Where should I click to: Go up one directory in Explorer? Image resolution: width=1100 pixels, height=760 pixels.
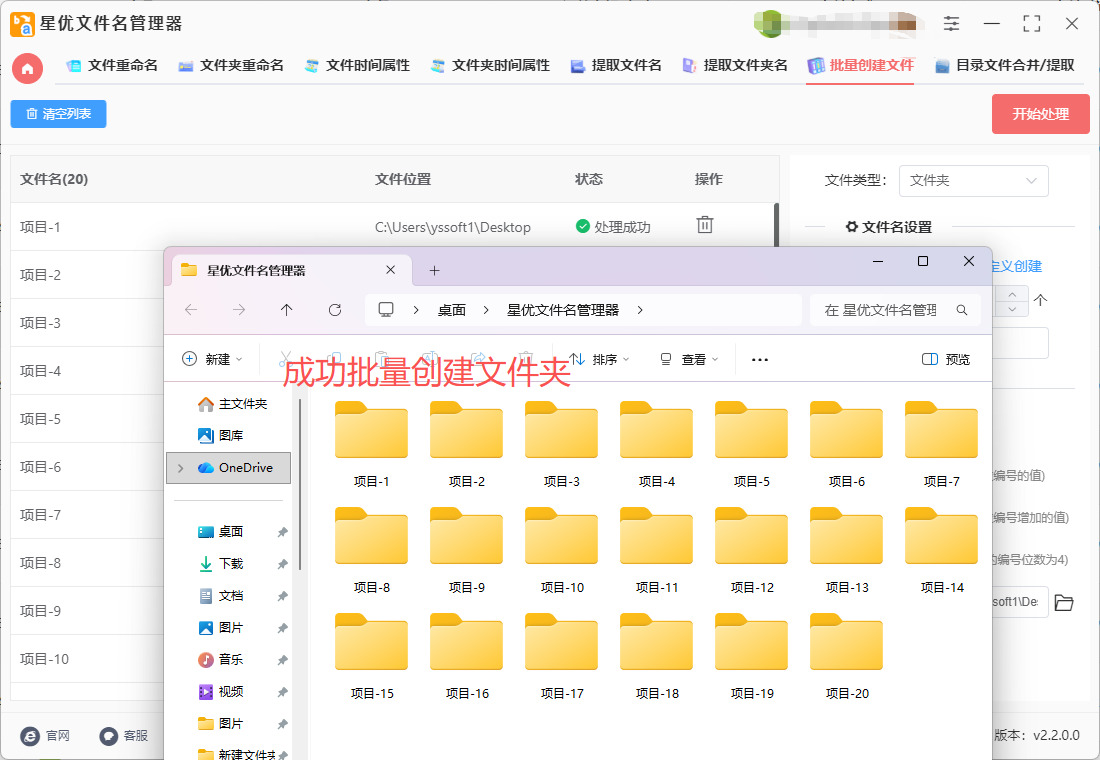tap(287, 310)
